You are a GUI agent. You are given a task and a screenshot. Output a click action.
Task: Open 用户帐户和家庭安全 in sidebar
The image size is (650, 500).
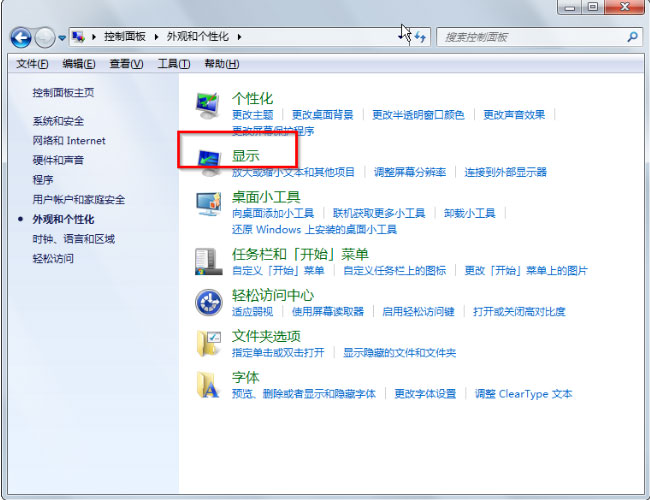point(79,199)
